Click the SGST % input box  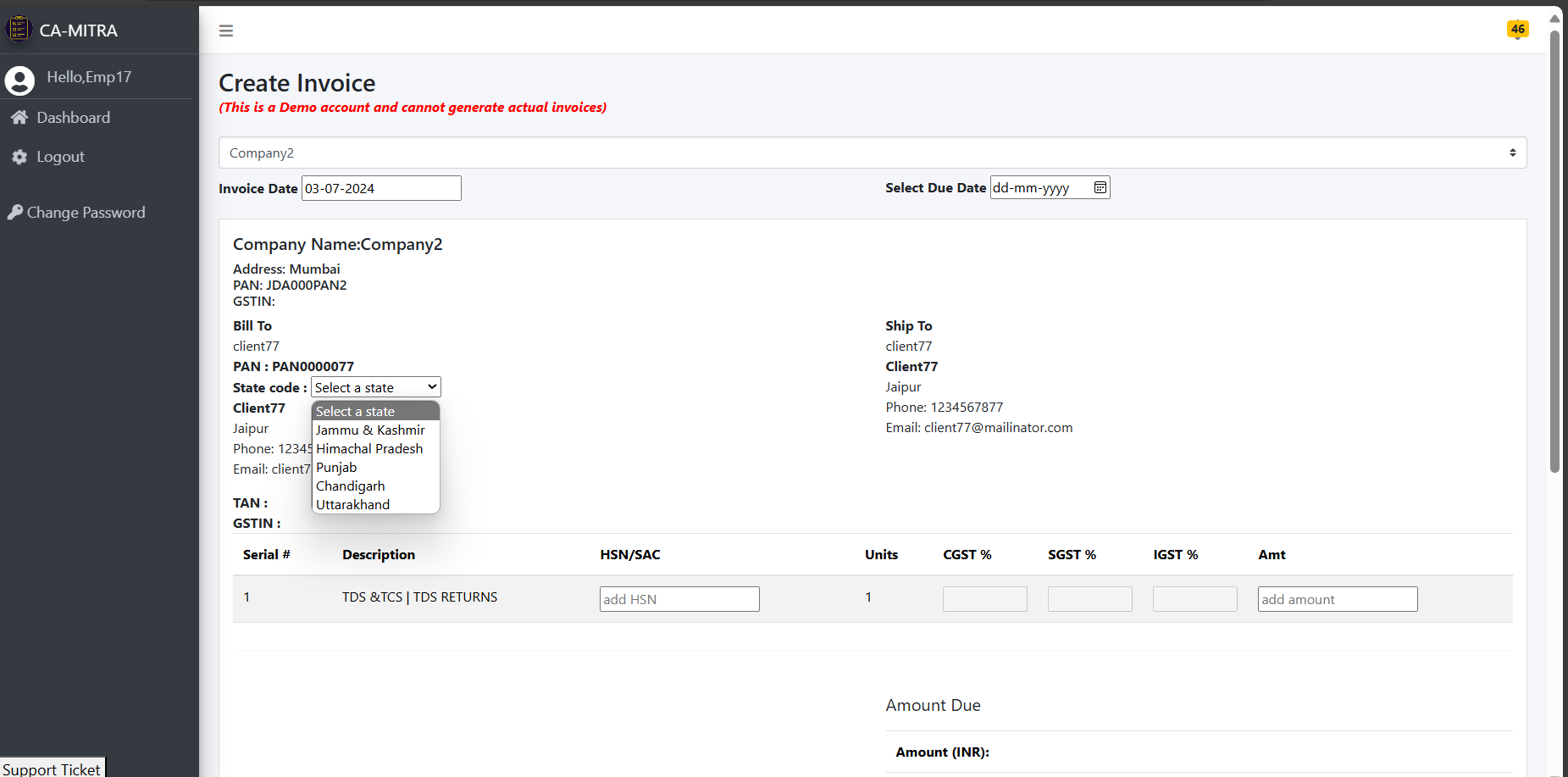click(1090, 599)
